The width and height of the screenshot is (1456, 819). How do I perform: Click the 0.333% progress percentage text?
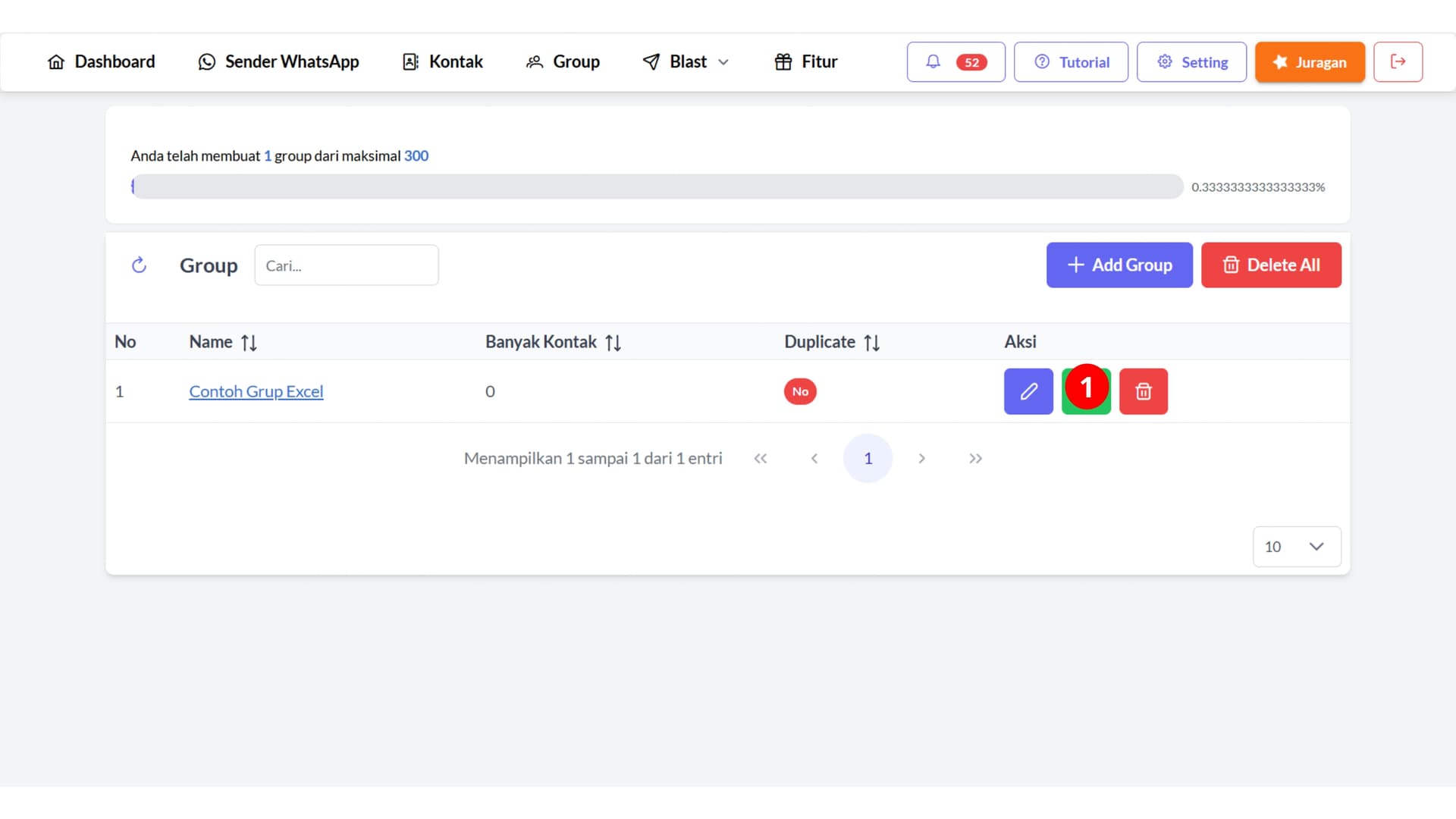(1258, 187)
